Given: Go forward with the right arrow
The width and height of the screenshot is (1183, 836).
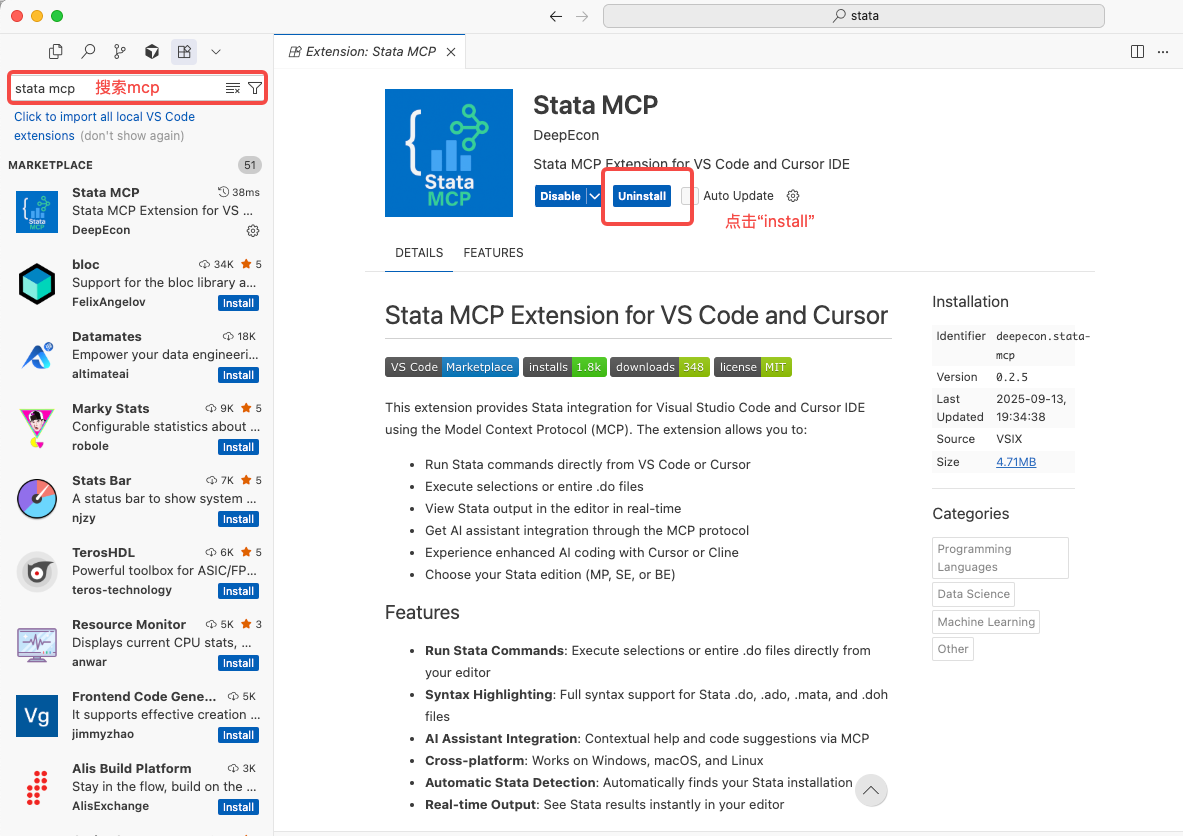Looking at the screenshot, I should 582,16.
